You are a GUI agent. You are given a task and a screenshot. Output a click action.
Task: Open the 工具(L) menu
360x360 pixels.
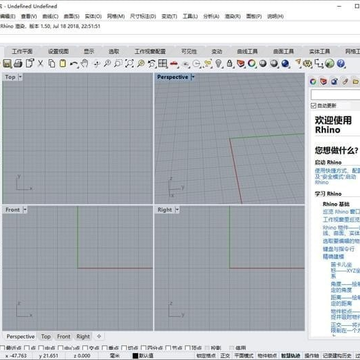point(190,16)
